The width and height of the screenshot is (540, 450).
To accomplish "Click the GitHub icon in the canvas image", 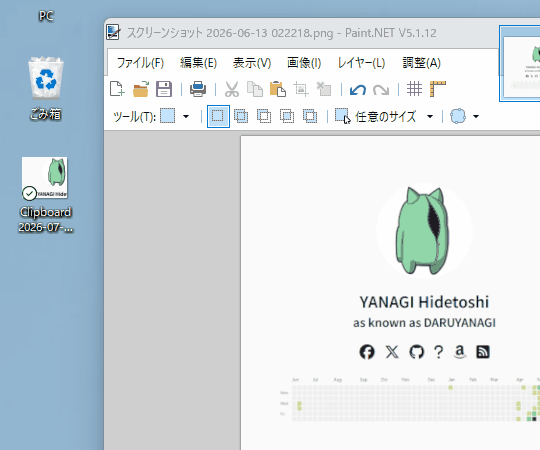I will [x=416, y=352].
